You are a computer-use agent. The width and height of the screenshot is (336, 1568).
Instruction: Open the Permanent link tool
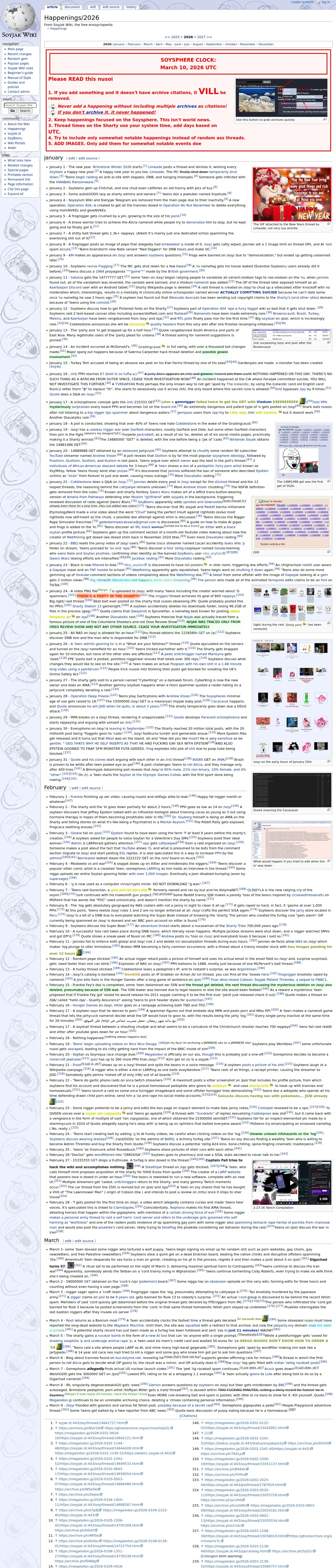(x=19, y=180)
